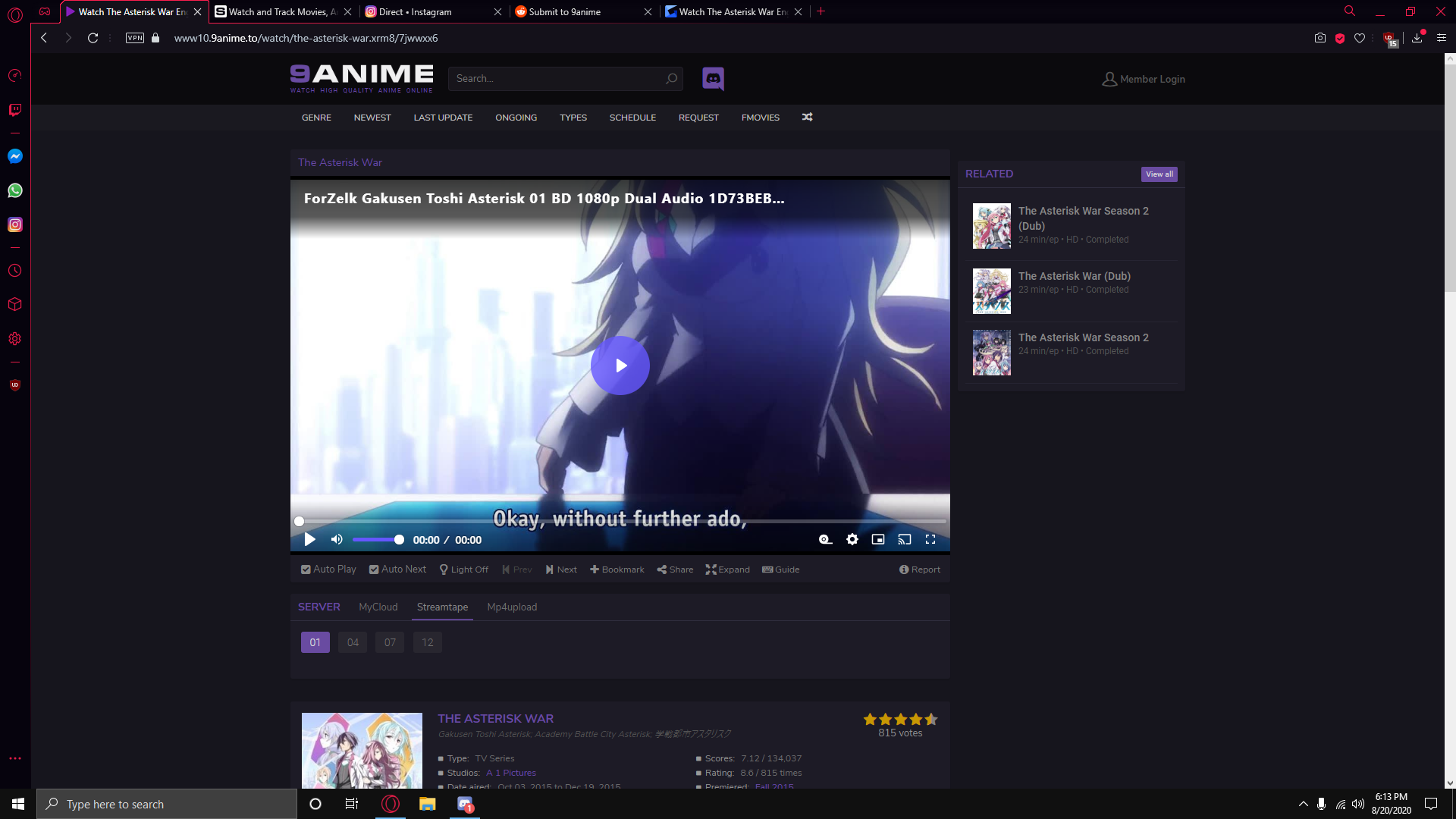1456x819 pixels.
Task: Enable picture-in-picture mode in player
Action: pyautogui.click(x=878, y=539)
